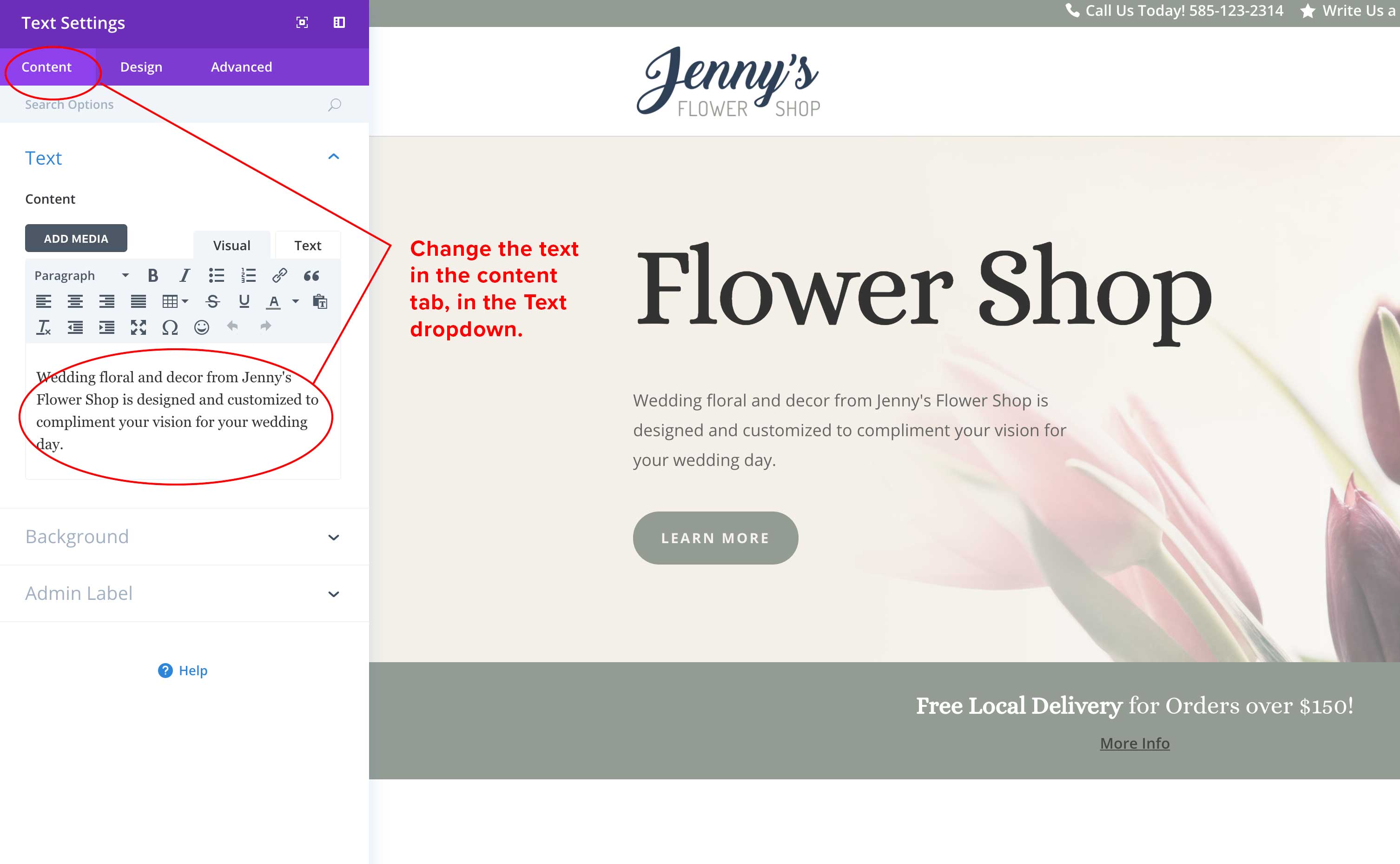Justify the text
This screenshot has width=1400, height=864.
click(x=138, y=301)
